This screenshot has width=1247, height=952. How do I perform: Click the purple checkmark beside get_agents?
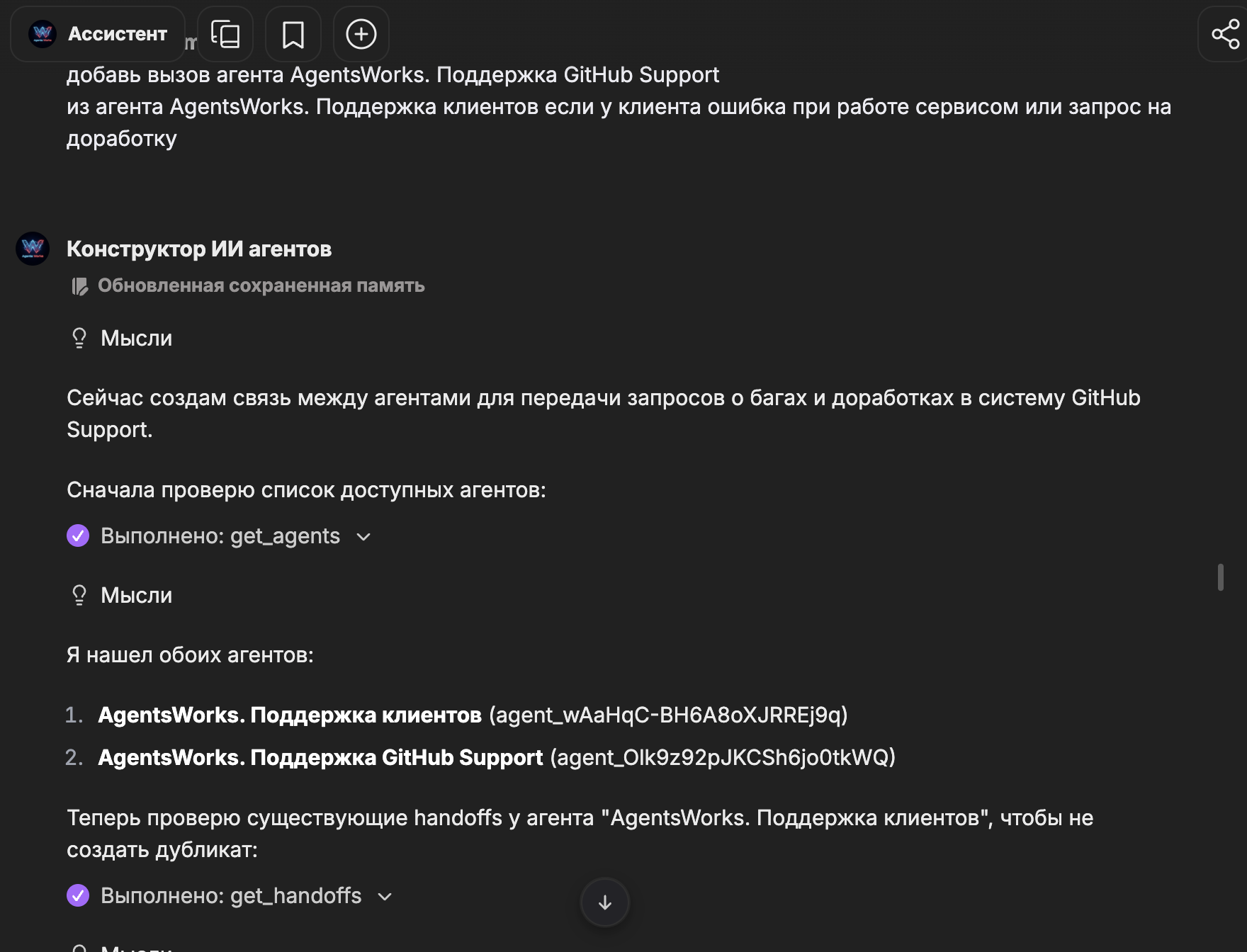pyautogui.click(x=78, y=535)
